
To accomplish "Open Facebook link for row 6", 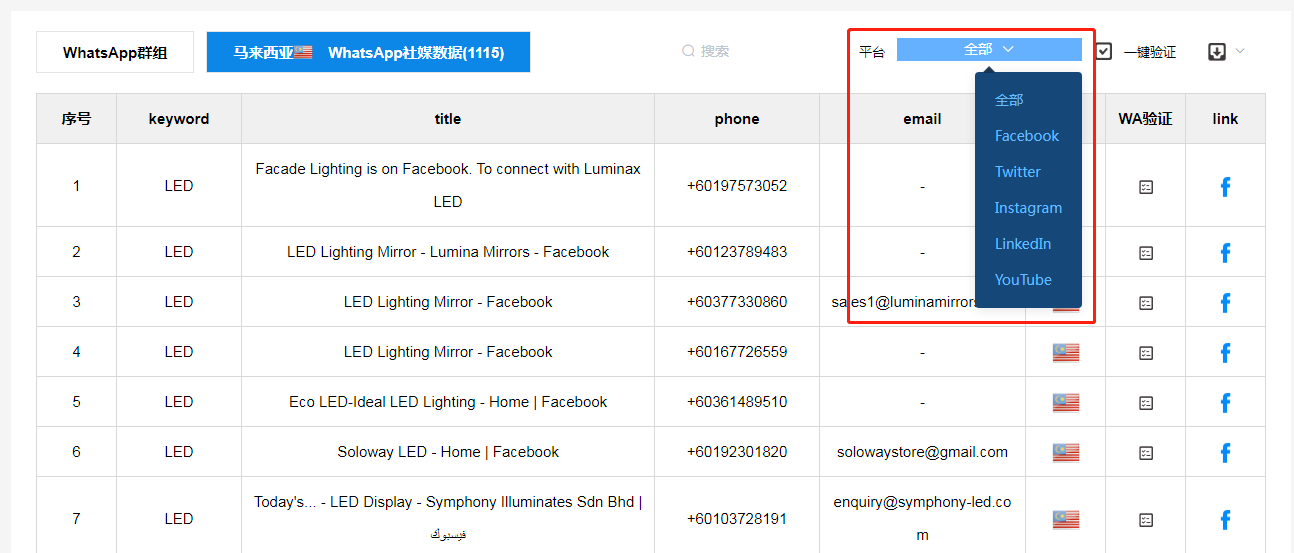I will [x=1225, y=453].
